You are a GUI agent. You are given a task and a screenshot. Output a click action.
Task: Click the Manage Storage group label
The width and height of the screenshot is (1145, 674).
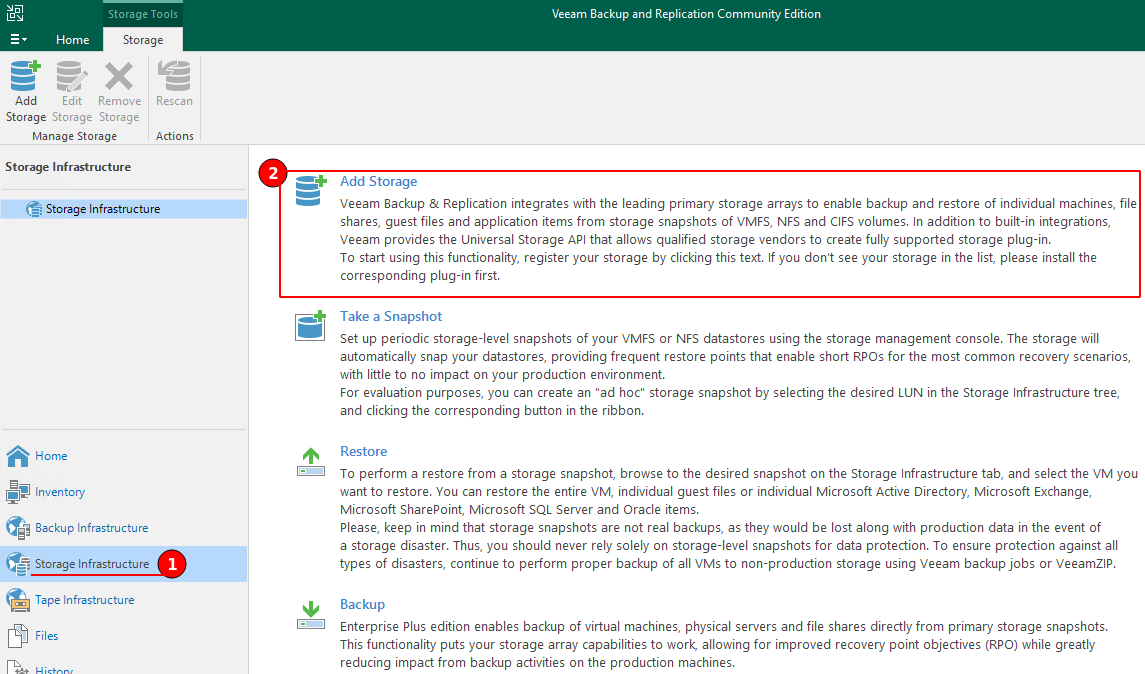[x=74, y=136]
